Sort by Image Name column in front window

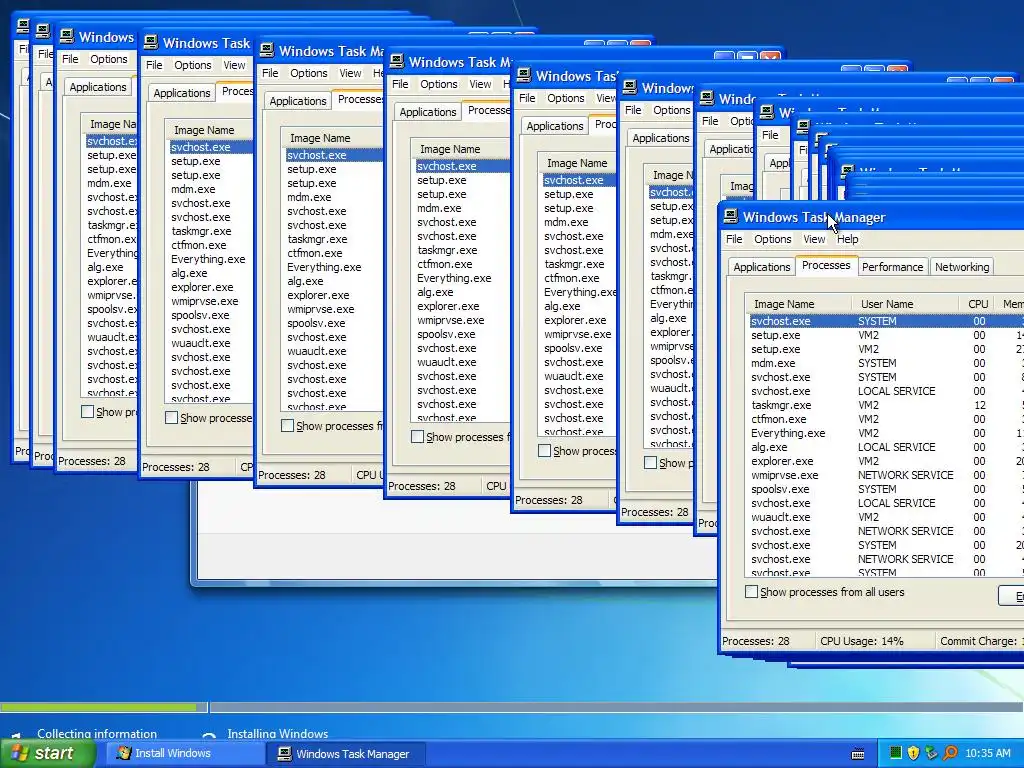pos(798,304)
